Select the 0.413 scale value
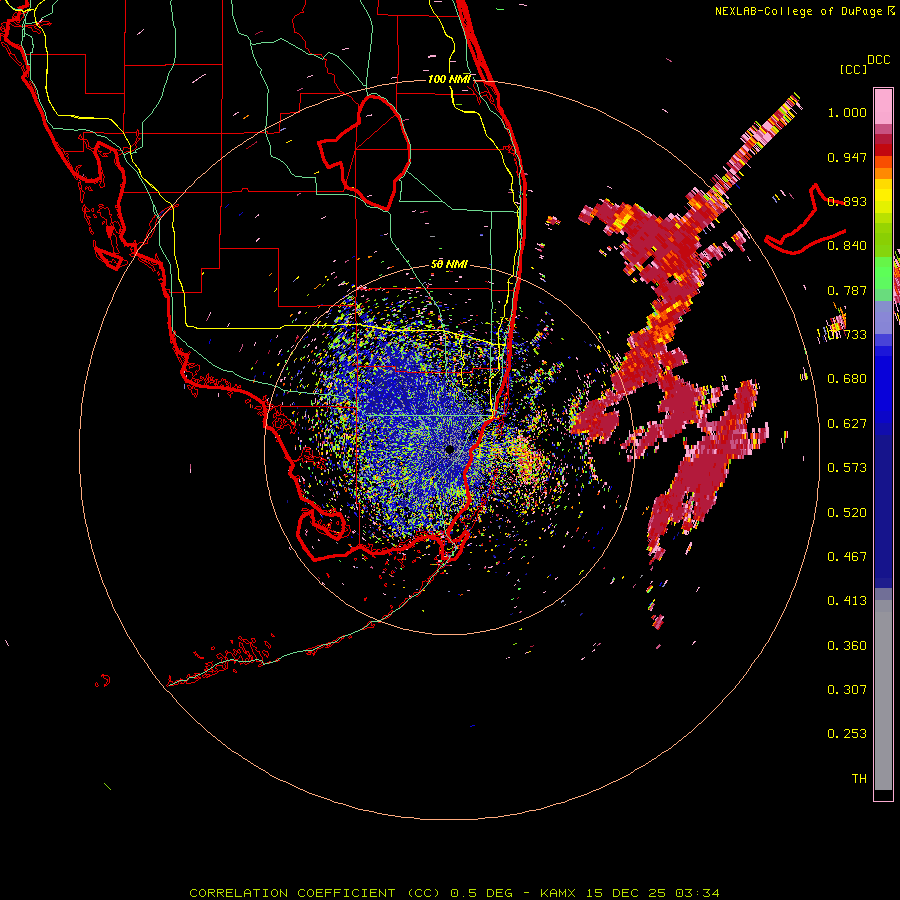This screenshot has height=900, width=900. (847, 601)
